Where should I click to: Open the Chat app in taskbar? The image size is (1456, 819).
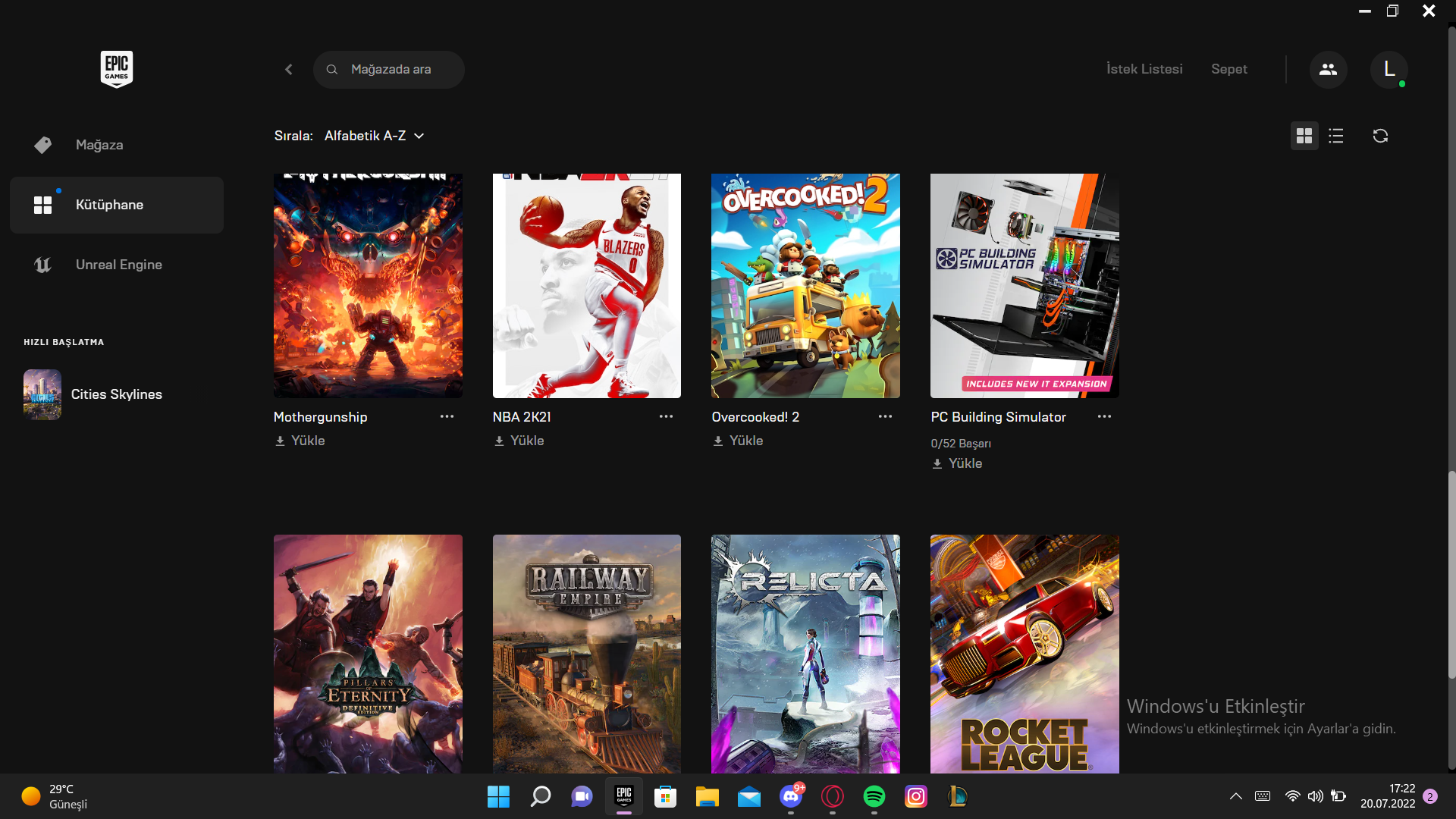tap(582, 796)
